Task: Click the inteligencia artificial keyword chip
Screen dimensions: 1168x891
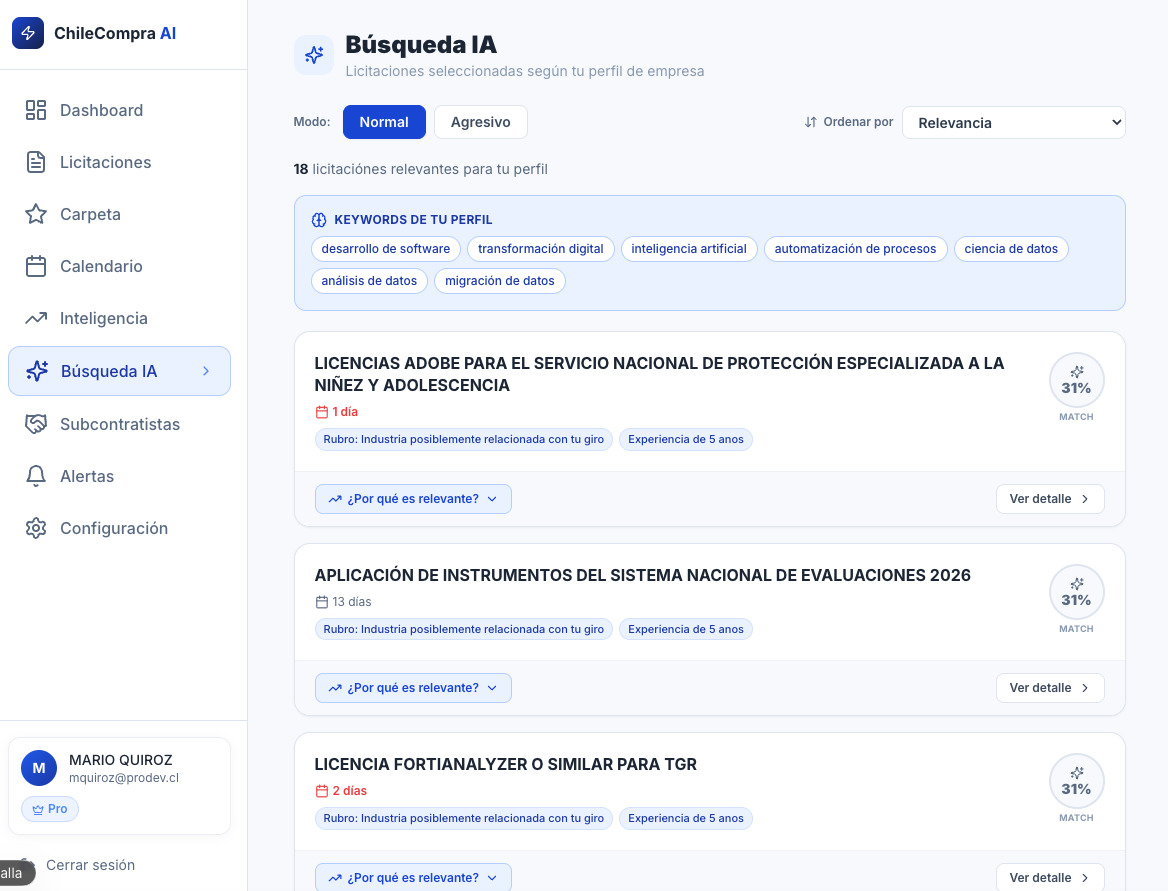Action: [x=689, y=249]
